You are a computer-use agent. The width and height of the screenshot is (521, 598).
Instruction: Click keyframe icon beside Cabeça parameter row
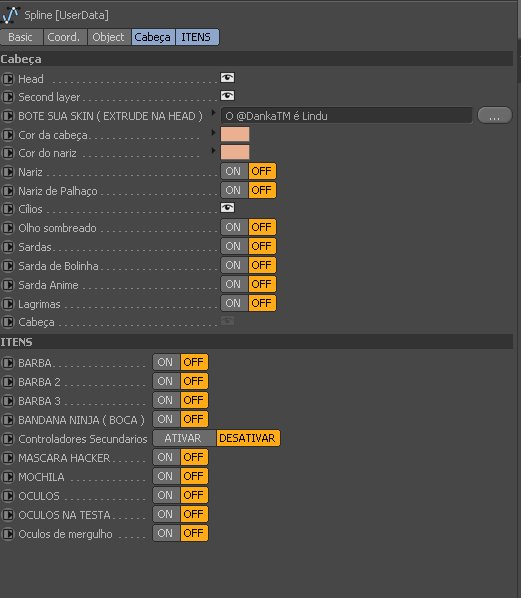click(x=8, y=322)
